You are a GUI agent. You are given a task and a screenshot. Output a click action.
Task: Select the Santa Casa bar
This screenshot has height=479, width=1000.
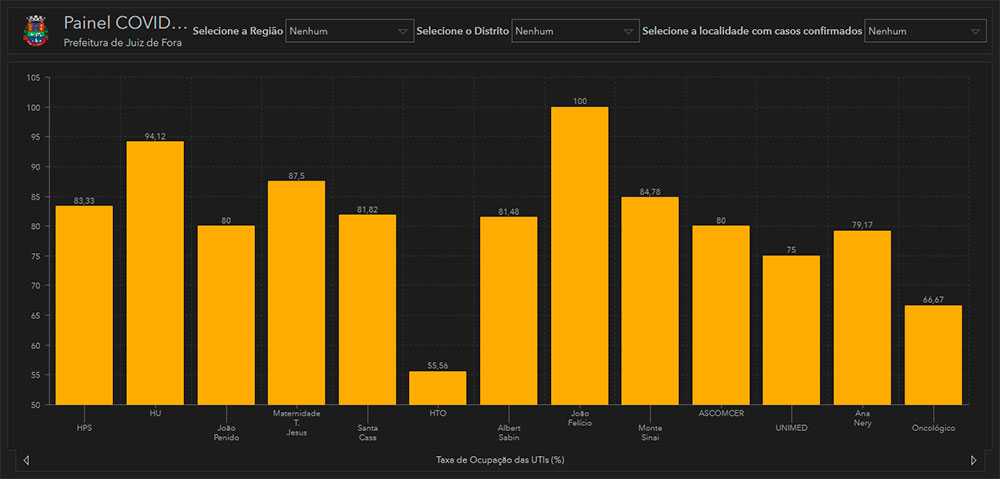(367, 309)
